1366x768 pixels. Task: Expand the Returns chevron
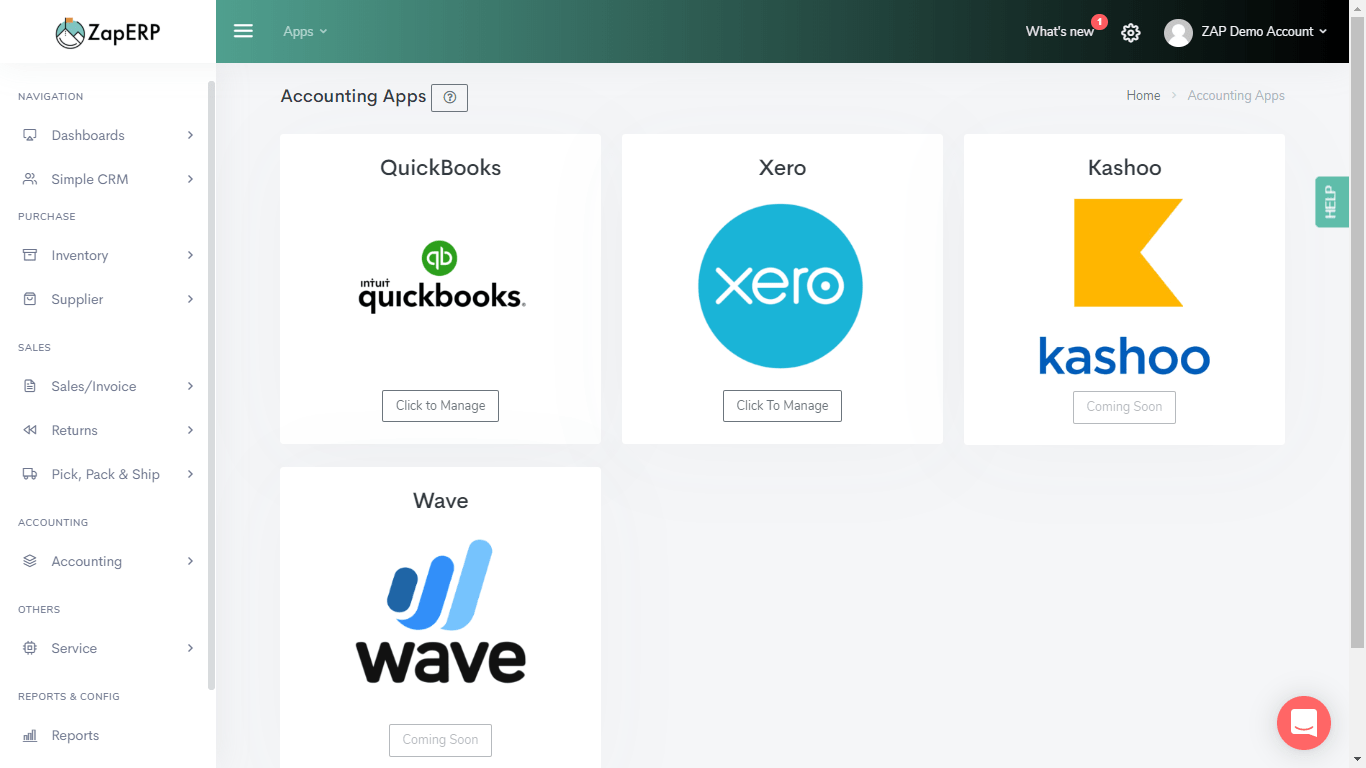point(190,430)
